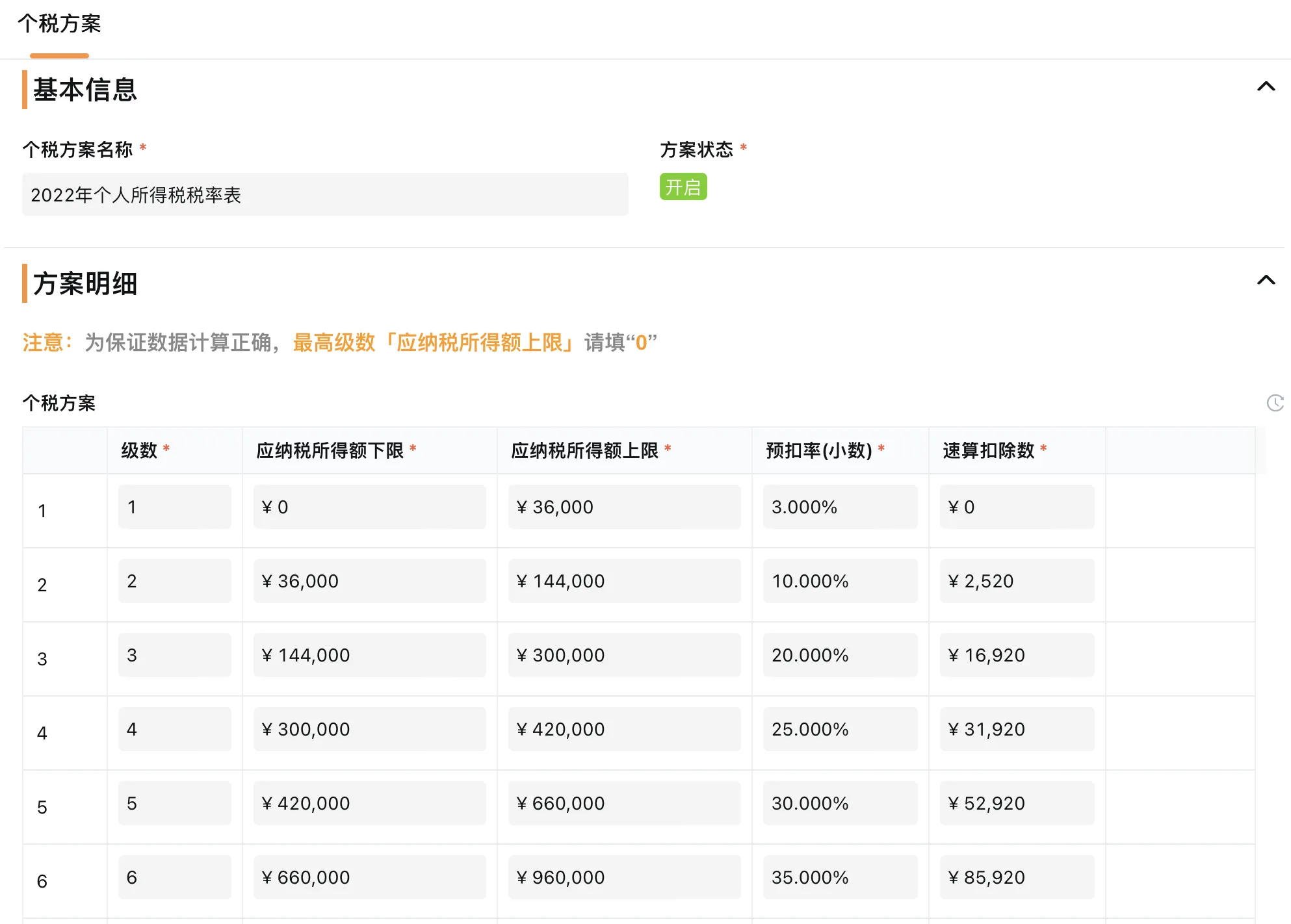Toggle the 开启 plan status badge

(683, 187)
